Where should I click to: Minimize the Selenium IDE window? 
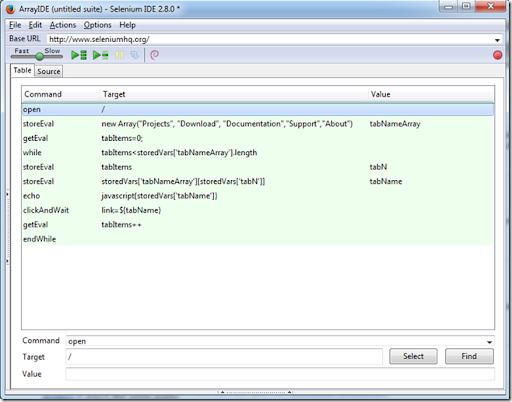449,6
